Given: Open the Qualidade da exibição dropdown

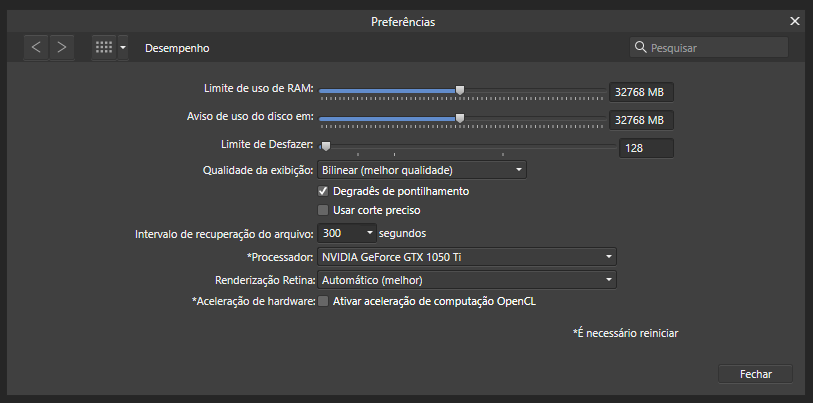Looking at the screenshot, I should [x=422, y=170].
